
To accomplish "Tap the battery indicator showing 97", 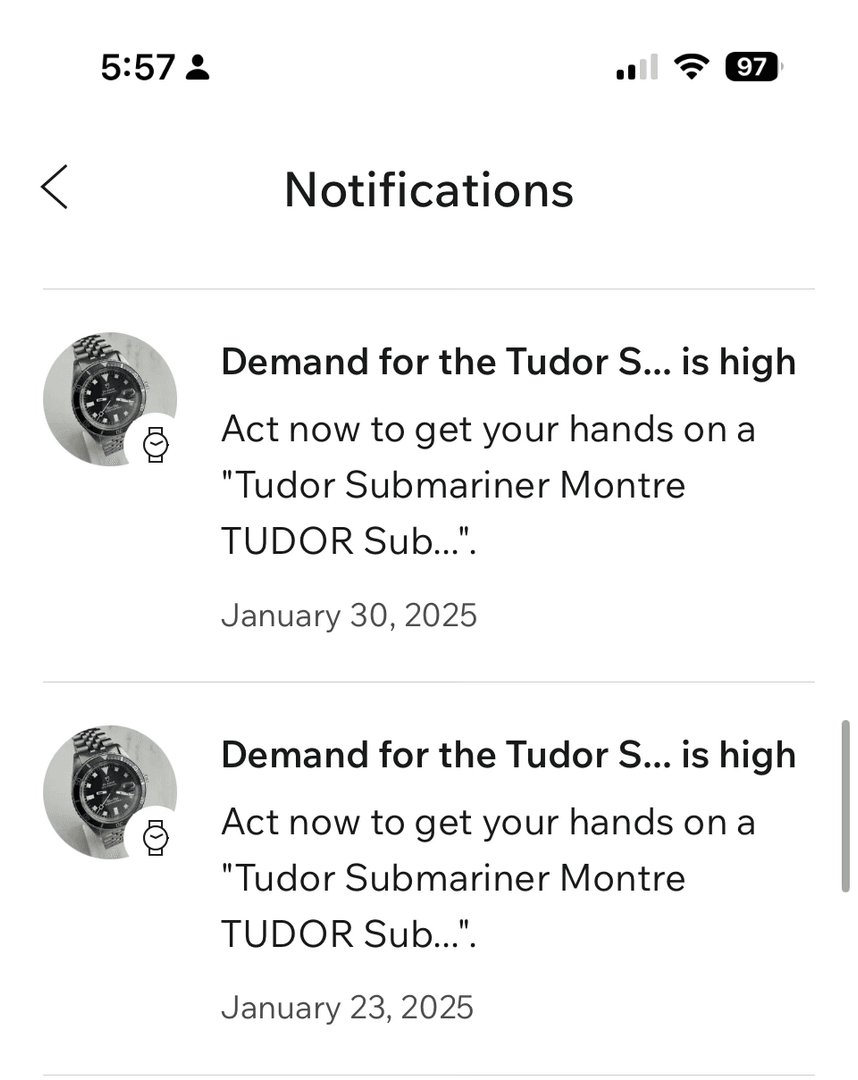I will click(x=753, y=67).
